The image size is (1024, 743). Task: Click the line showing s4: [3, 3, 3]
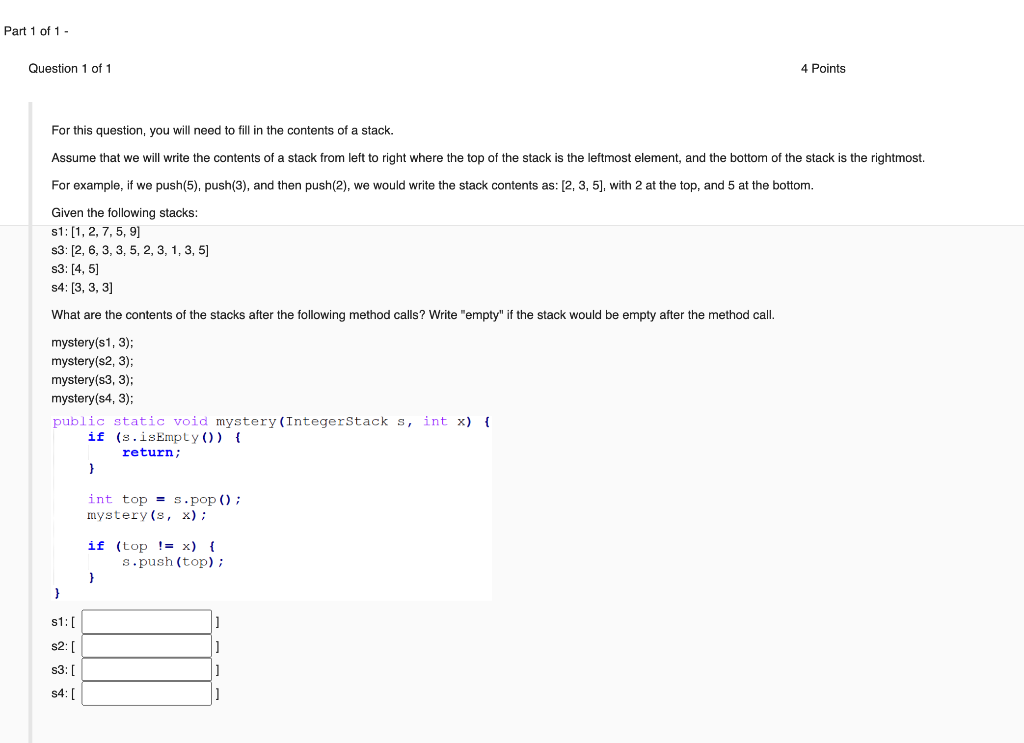point(84,287)
